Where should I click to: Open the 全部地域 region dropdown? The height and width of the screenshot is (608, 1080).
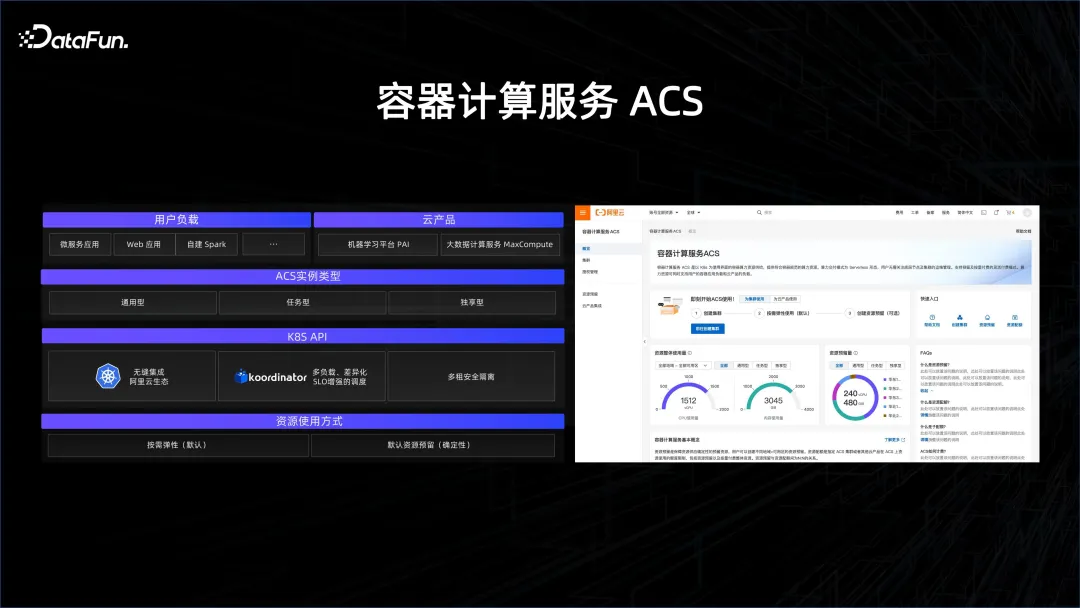[x=683, y=365]
